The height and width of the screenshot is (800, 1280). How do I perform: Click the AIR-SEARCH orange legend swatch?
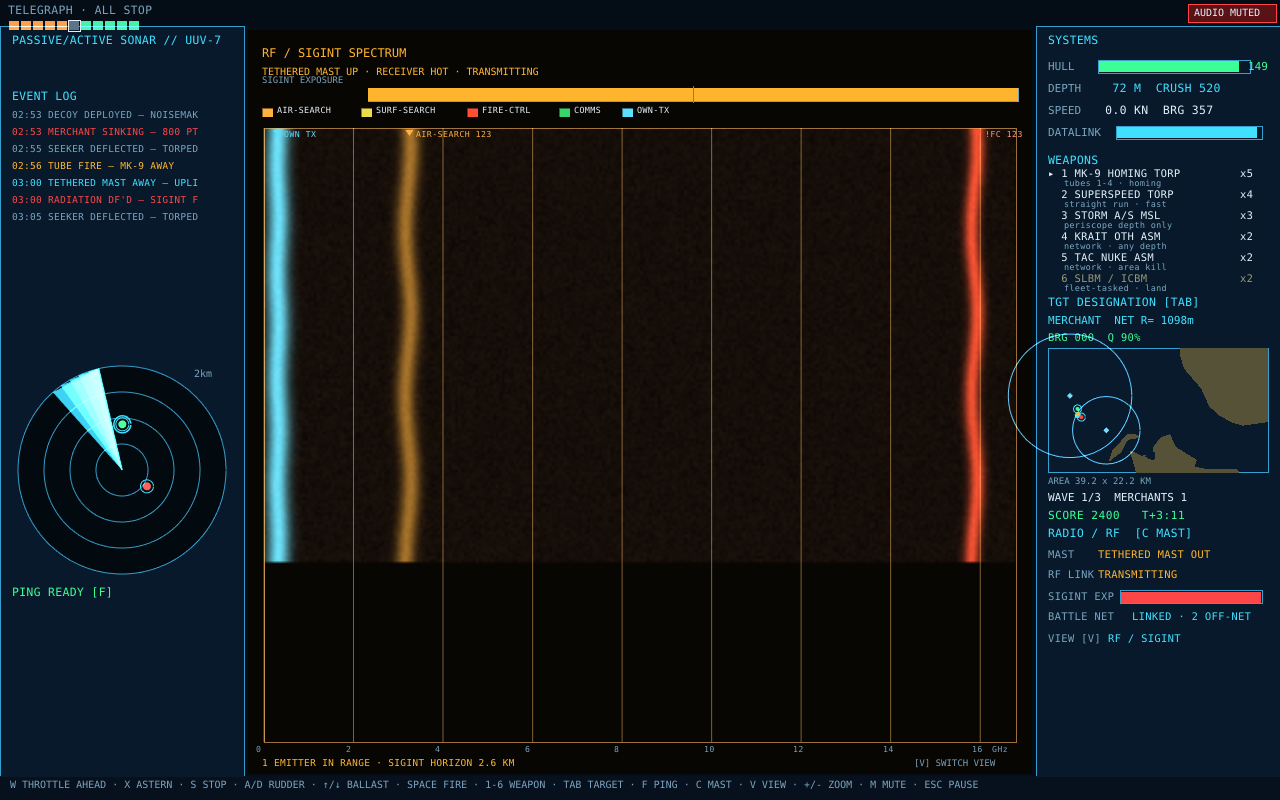coord(267,113)
